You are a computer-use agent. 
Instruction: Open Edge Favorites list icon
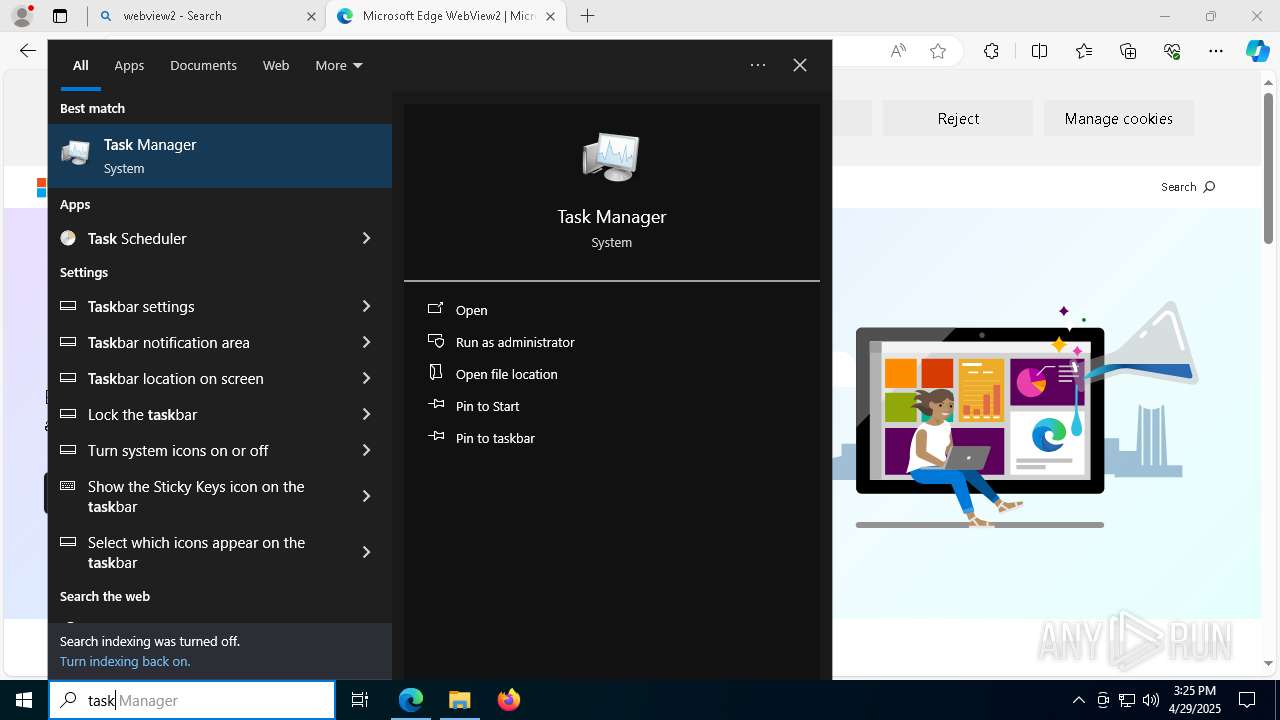(1084, 51)
